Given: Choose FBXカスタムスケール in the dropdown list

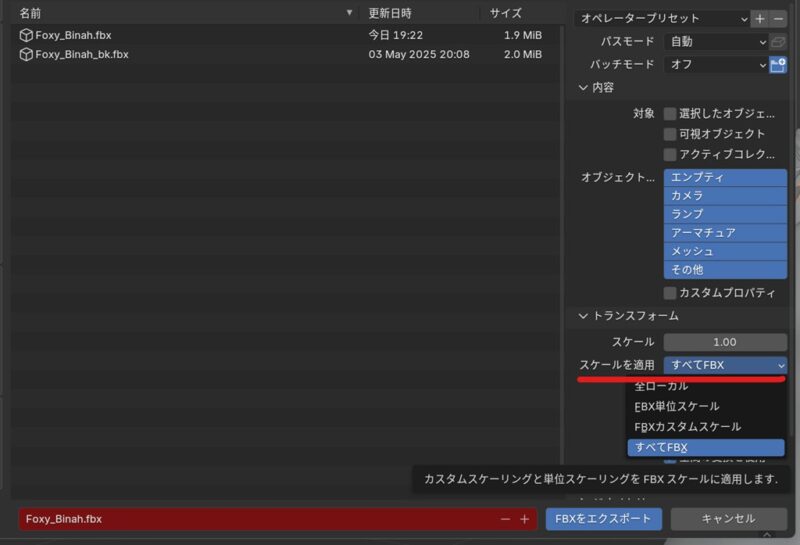Looking at the screenshot, I should tap(687, 427).
